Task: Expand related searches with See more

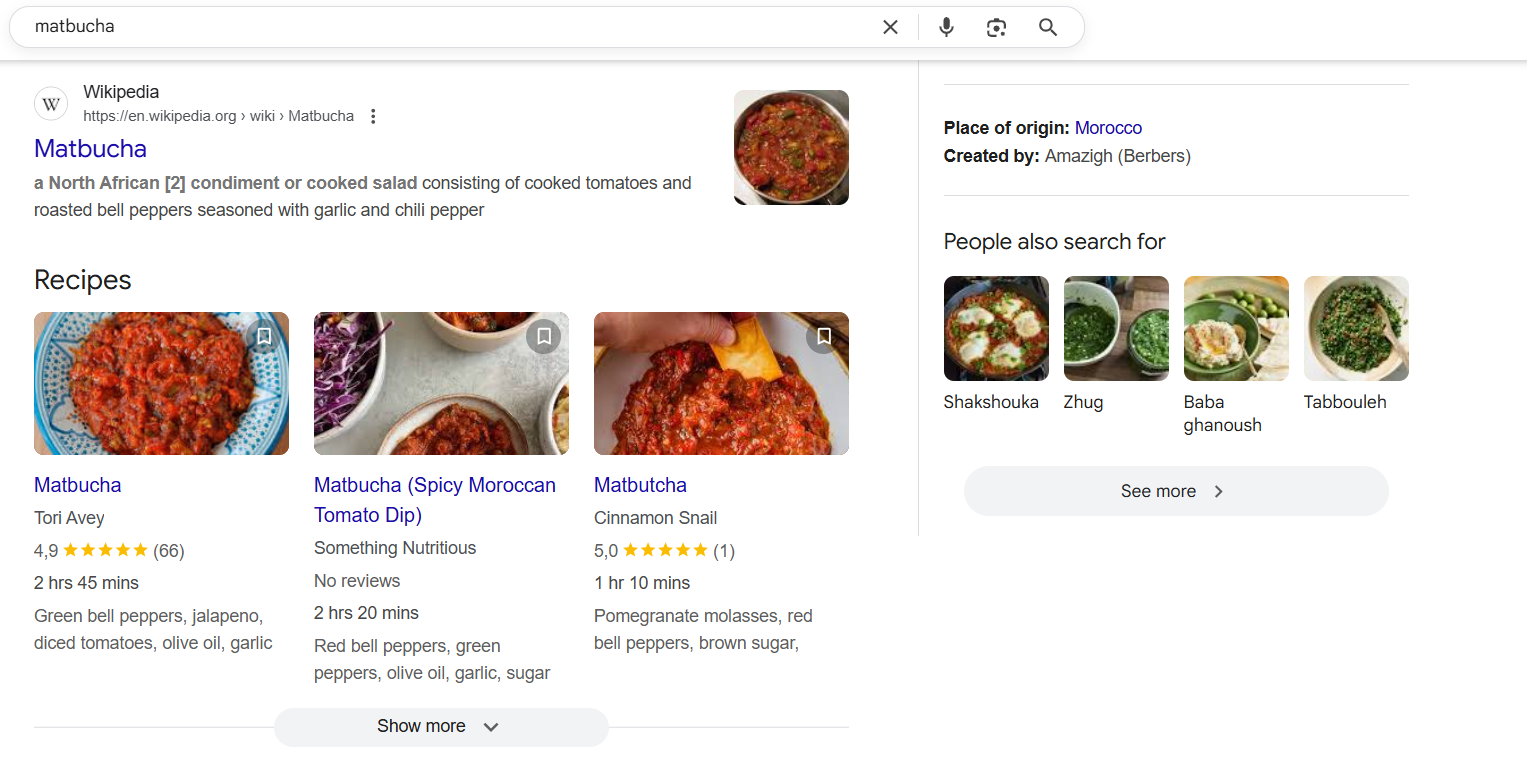Action: point(1175,491)
